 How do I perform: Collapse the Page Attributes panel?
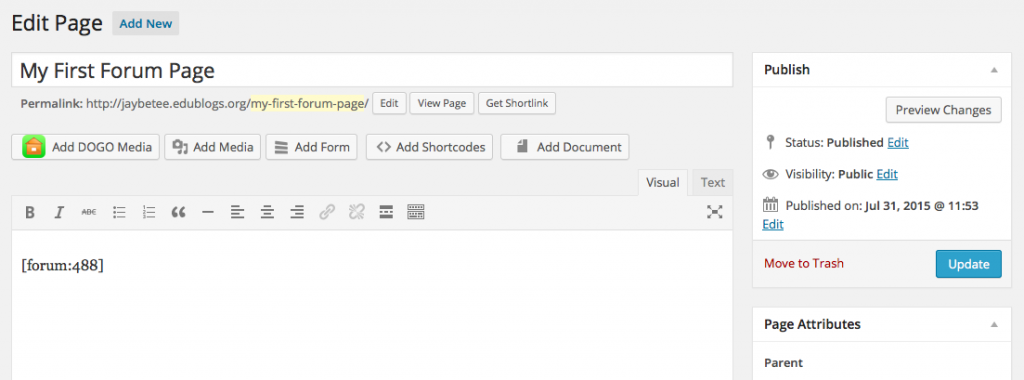coord(993,325)
